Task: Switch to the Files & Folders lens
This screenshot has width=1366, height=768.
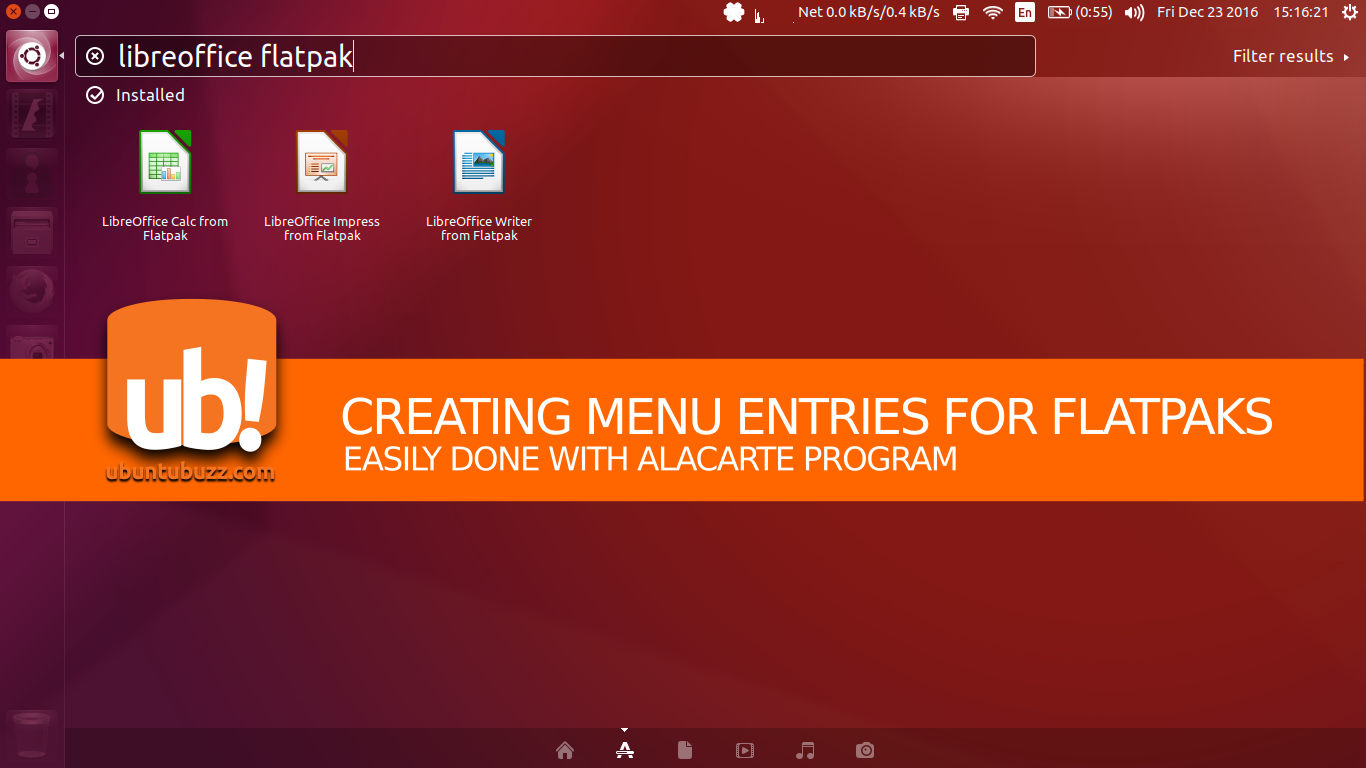Action: click(684, 749)
